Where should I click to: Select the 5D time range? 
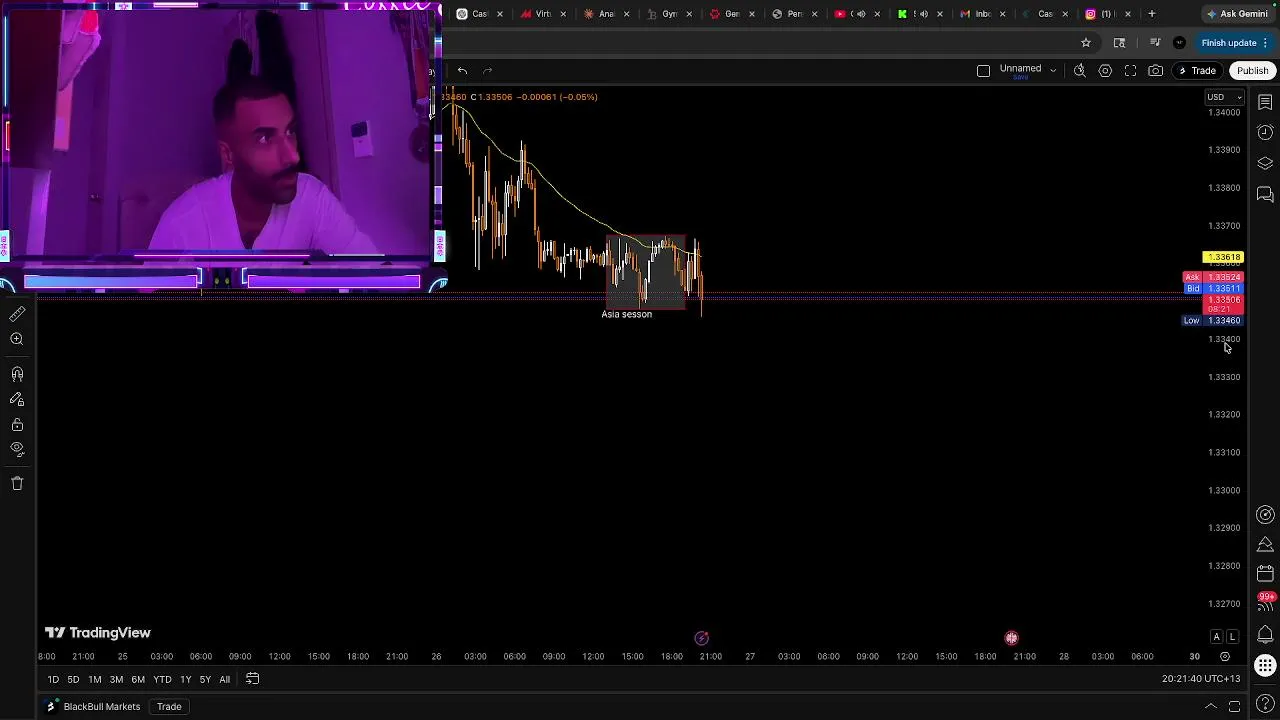[x=73, y=680]
